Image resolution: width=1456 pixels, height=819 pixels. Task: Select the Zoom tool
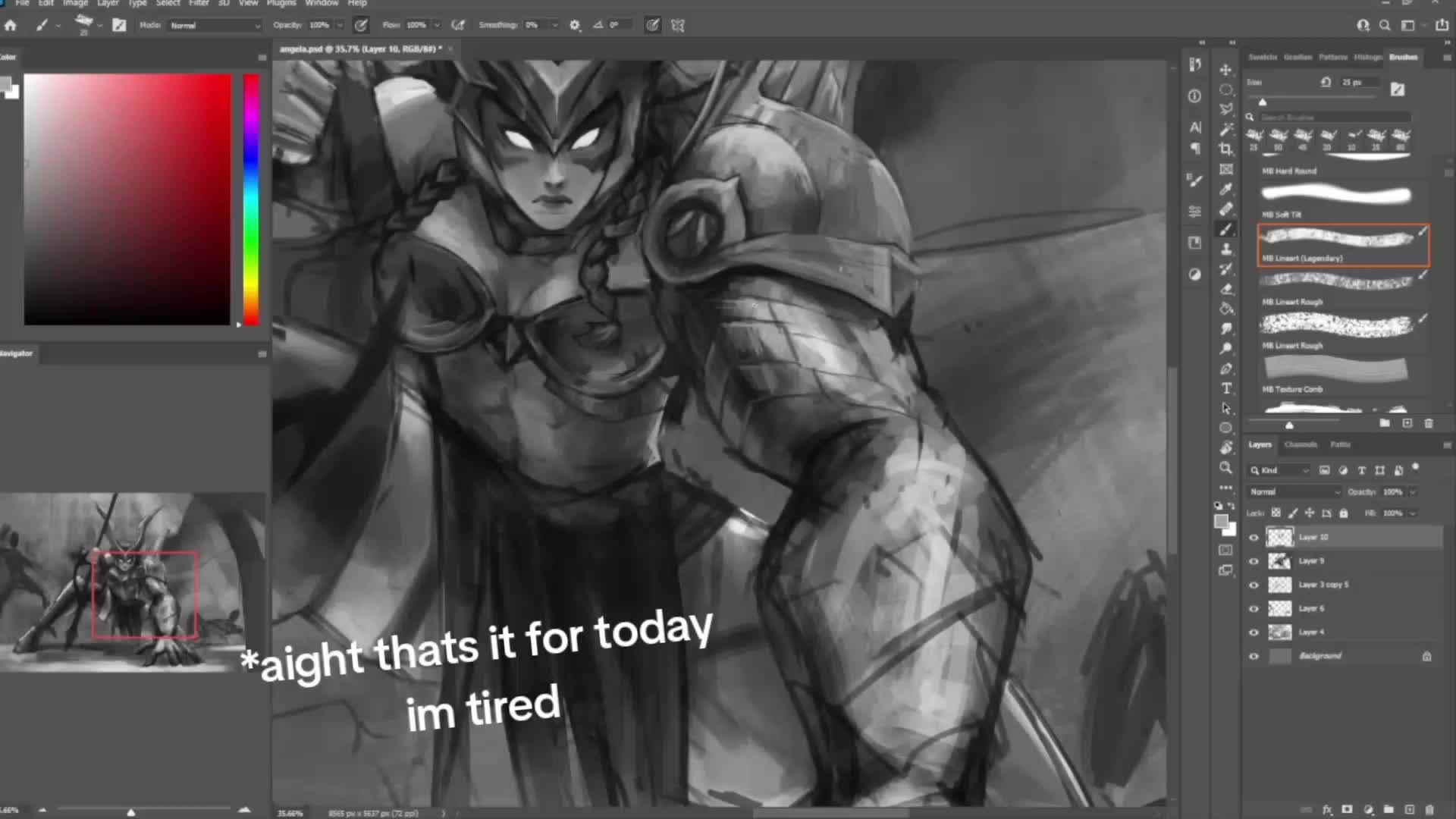pos(1225,468)
